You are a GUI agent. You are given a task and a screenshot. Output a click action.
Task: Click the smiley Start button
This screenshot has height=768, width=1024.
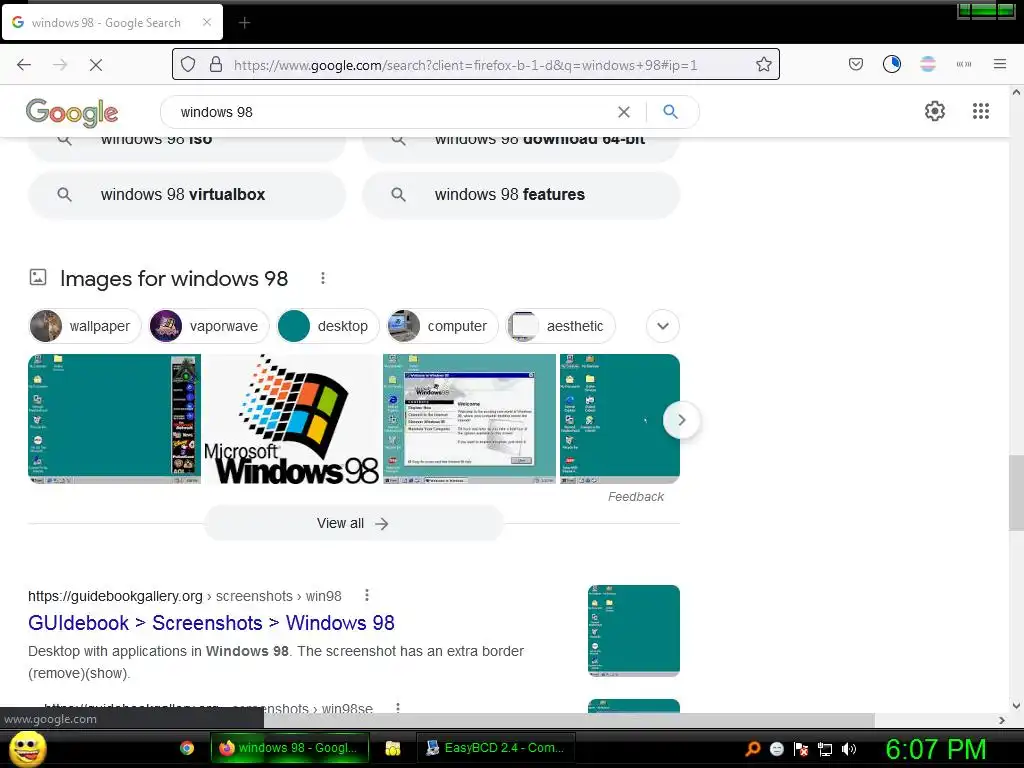27,748
